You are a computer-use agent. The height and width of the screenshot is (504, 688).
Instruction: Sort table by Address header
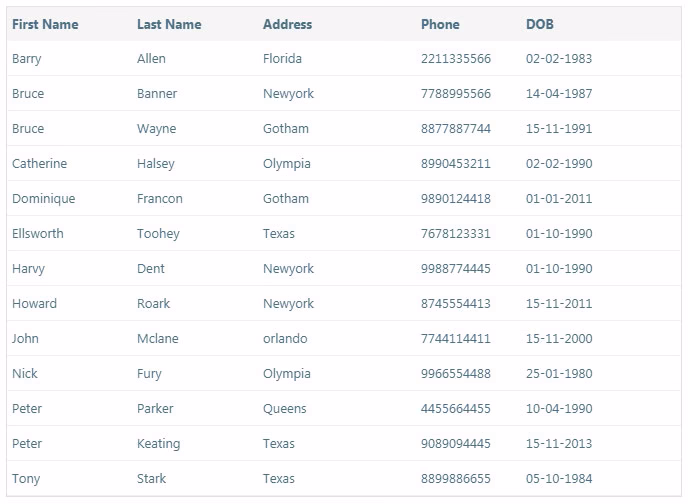(x=287, y=24)
